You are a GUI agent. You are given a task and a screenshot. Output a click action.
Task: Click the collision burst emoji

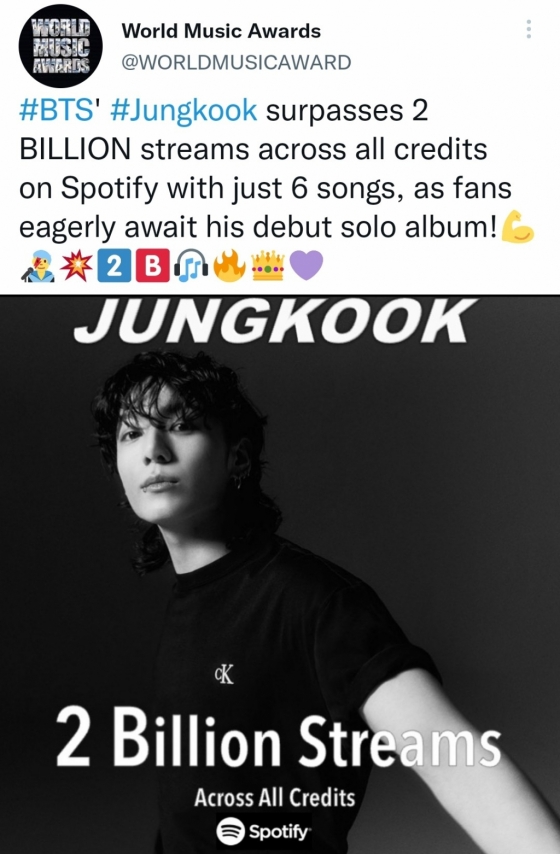(76, 266)
